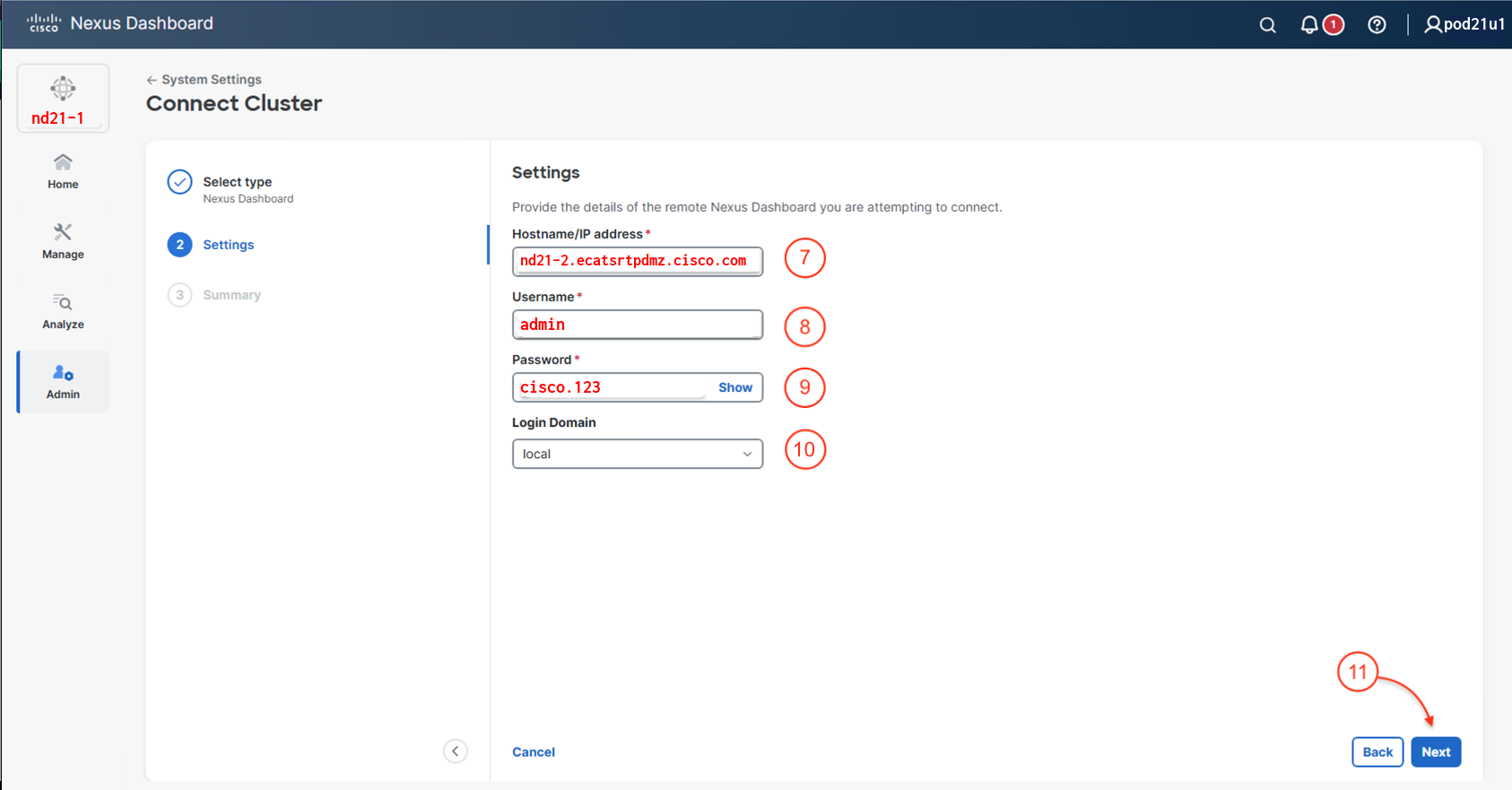Open the notifications bell

coord(1310,25)
